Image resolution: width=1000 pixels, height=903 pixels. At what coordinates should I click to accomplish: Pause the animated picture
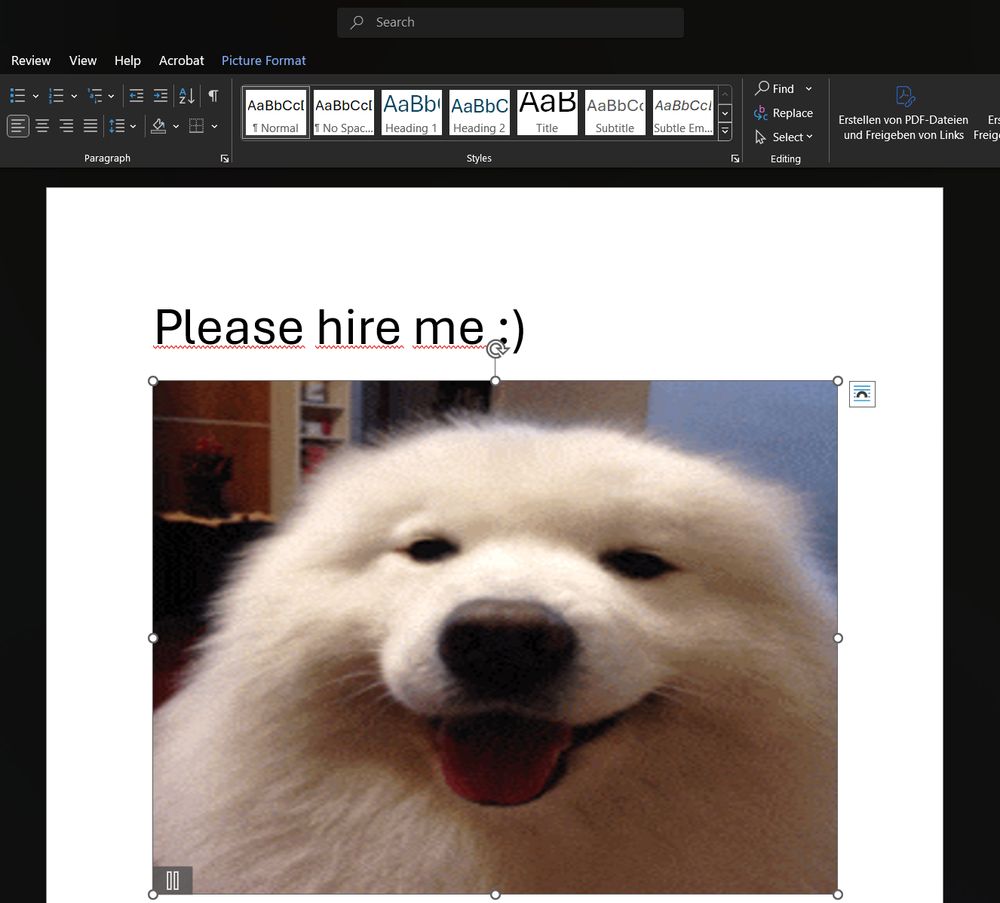pos(172,881)
